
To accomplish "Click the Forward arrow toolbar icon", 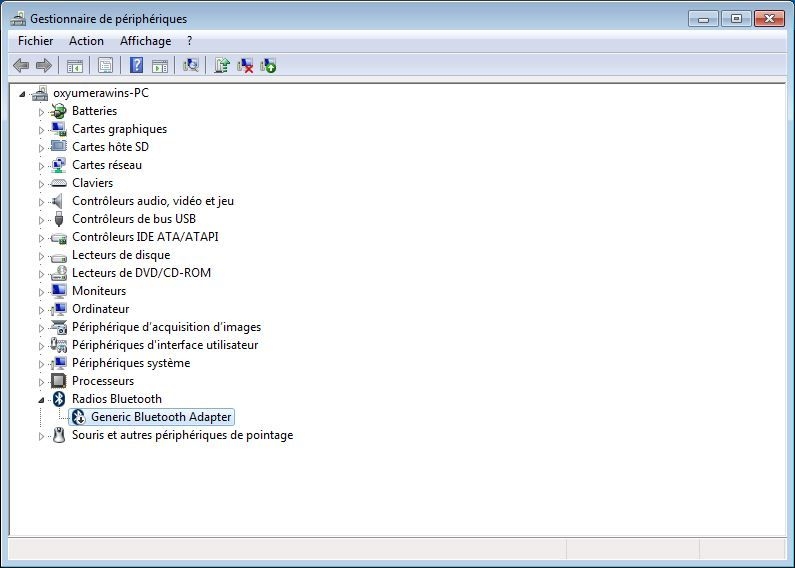I will click(x=44, y=65).
